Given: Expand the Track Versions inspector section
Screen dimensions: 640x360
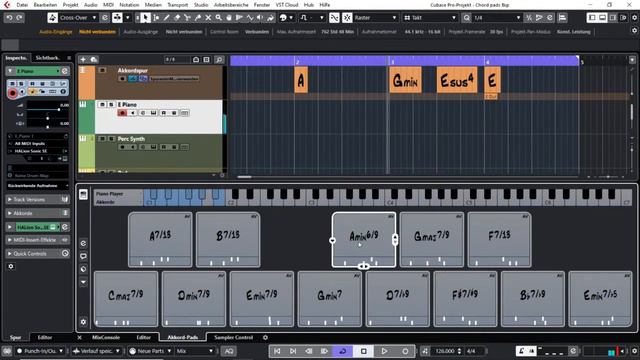Looking at the screenshot, I should coord(37,200).
